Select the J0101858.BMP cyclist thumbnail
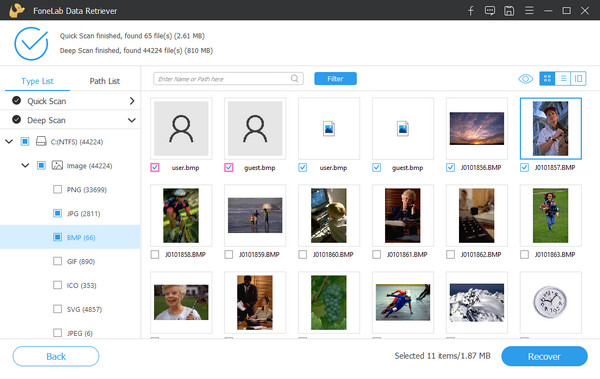This screenshot has width=600, height=379. (x=181, y=215)
